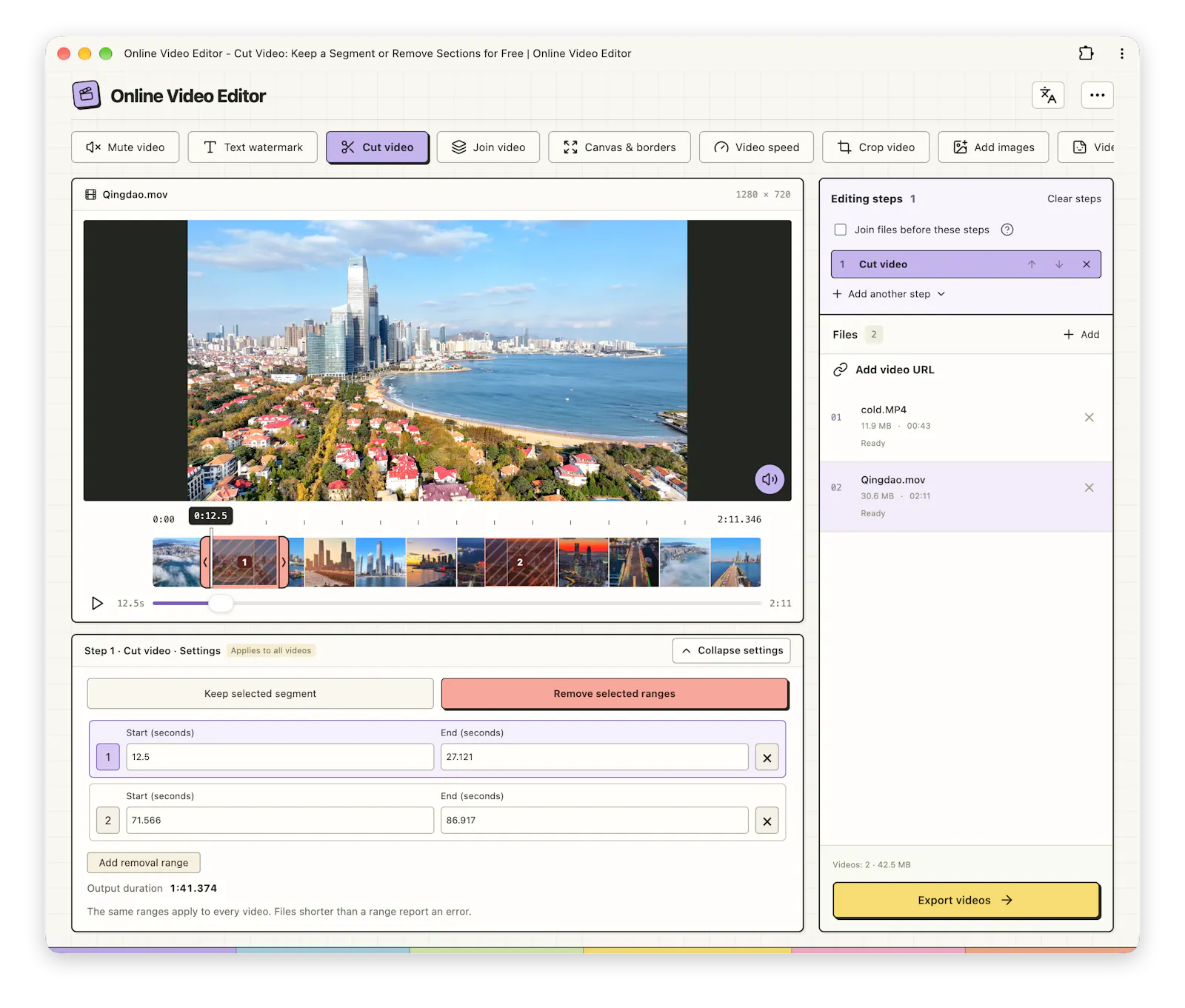1185x1008 pixels.
Task: Enable Join files before these steps checkbox
Action: 840,230
